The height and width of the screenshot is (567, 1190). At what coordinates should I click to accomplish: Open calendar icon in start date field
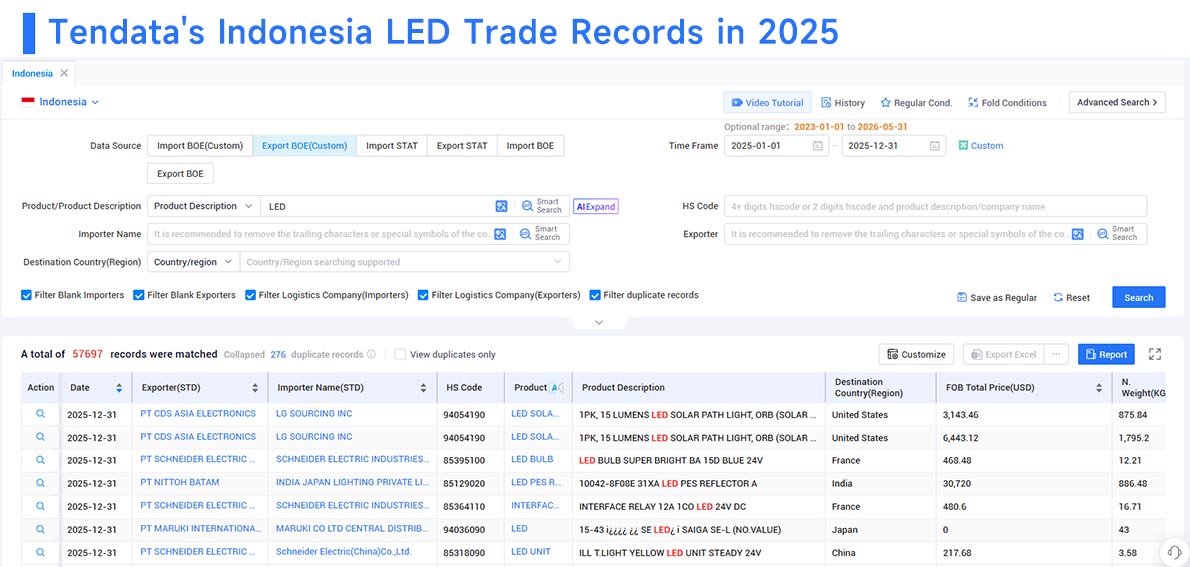[x=817, y=146]
